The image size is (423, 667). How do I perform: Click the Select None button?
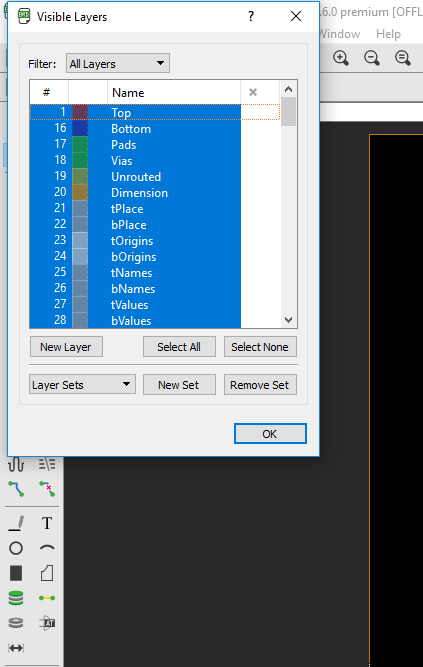[260, 347]
